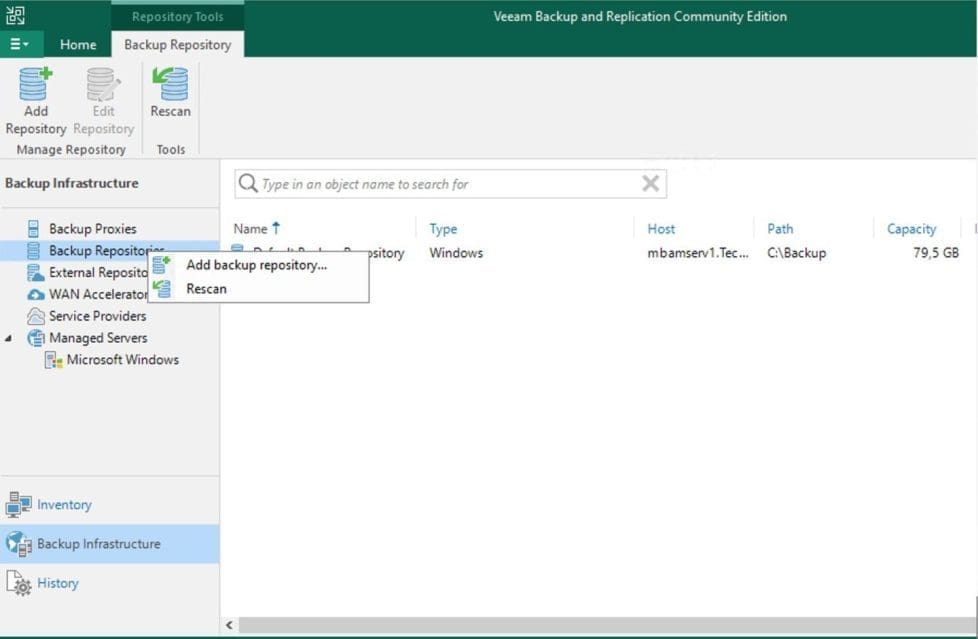978x639 pixels.
Task: Collapse the Managed Servers tree node
Action: [9, 338]
